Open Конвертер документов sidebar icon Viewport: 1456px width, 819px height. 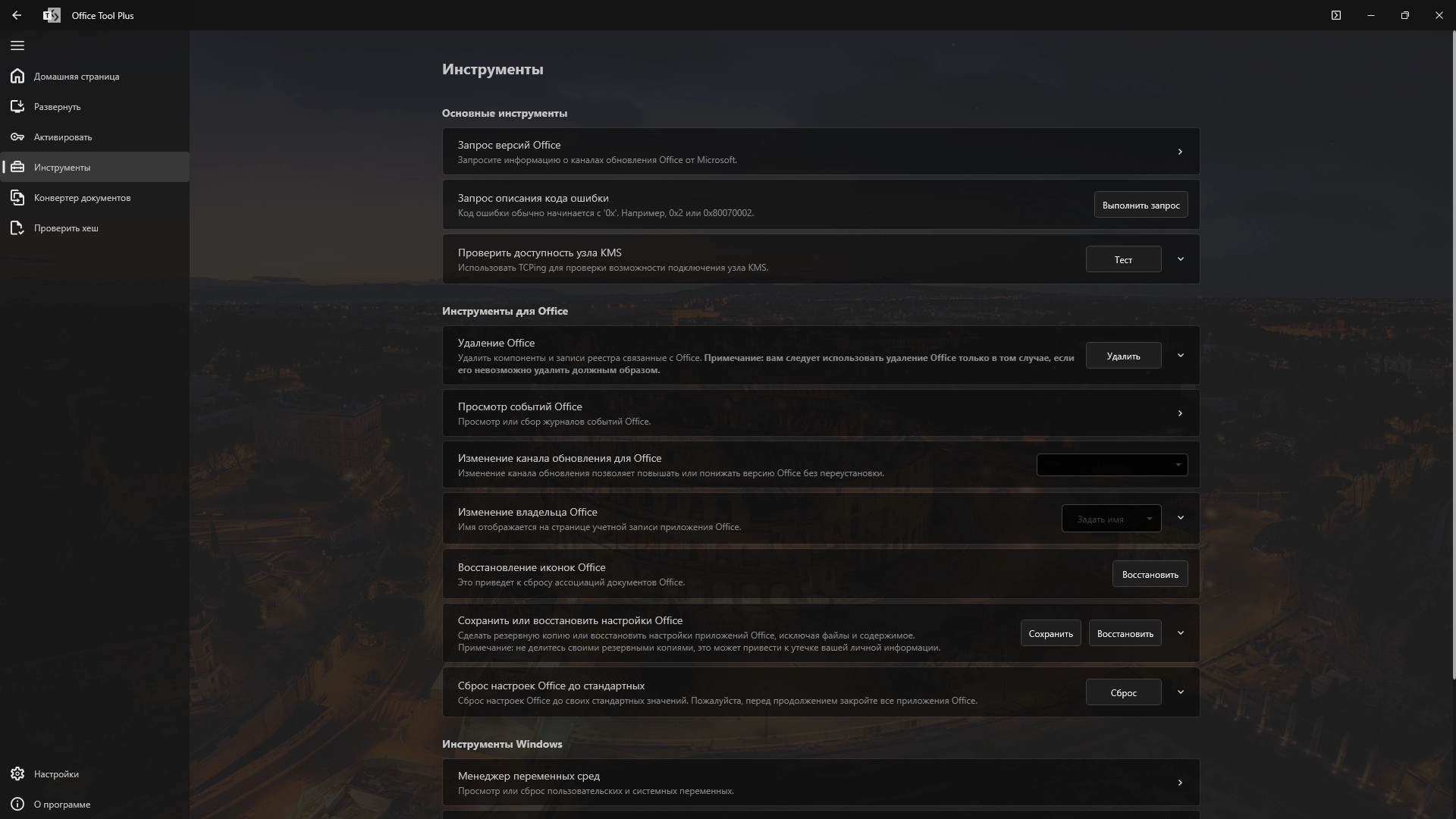pyautogui.click(x=17, y=197)
